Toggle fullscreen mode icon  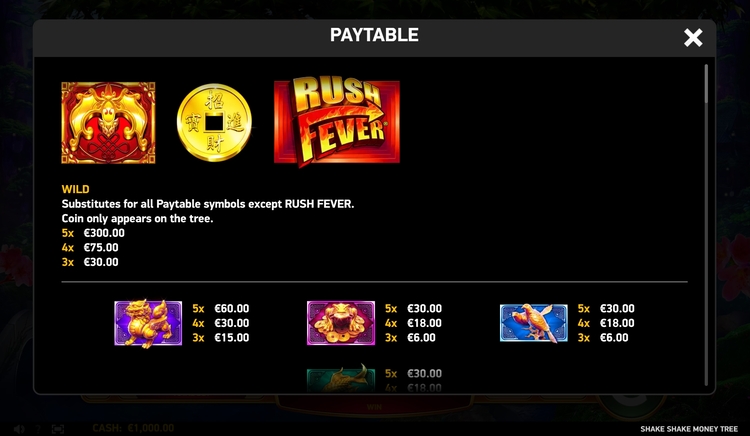(57, 429)
